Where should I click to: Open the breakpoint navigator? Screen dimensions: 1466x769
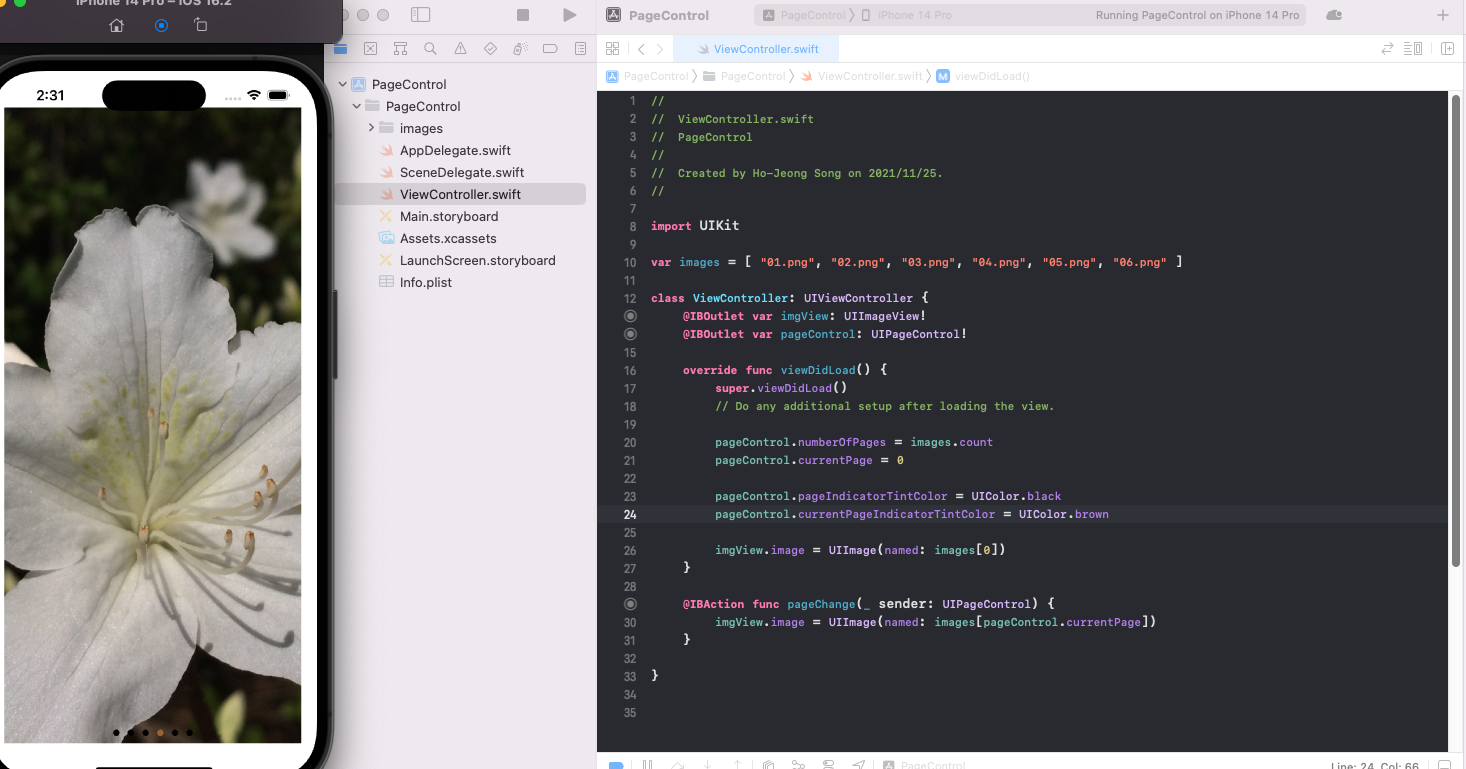550,48
